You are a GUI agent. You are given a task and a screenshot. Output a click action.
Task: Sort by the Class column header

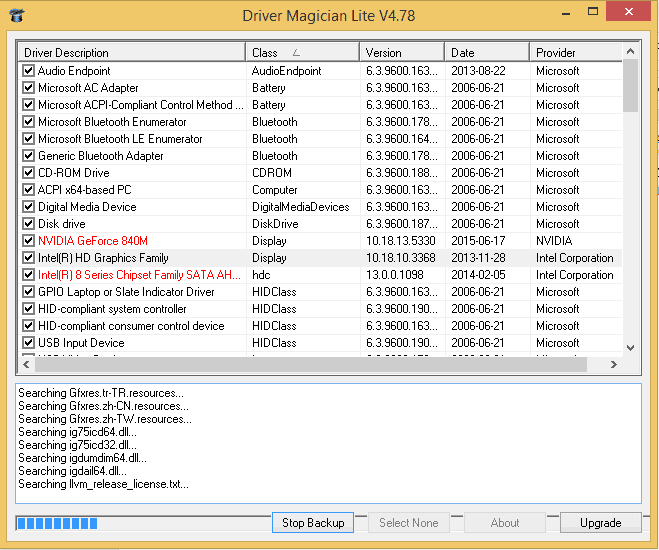(303, 53)
